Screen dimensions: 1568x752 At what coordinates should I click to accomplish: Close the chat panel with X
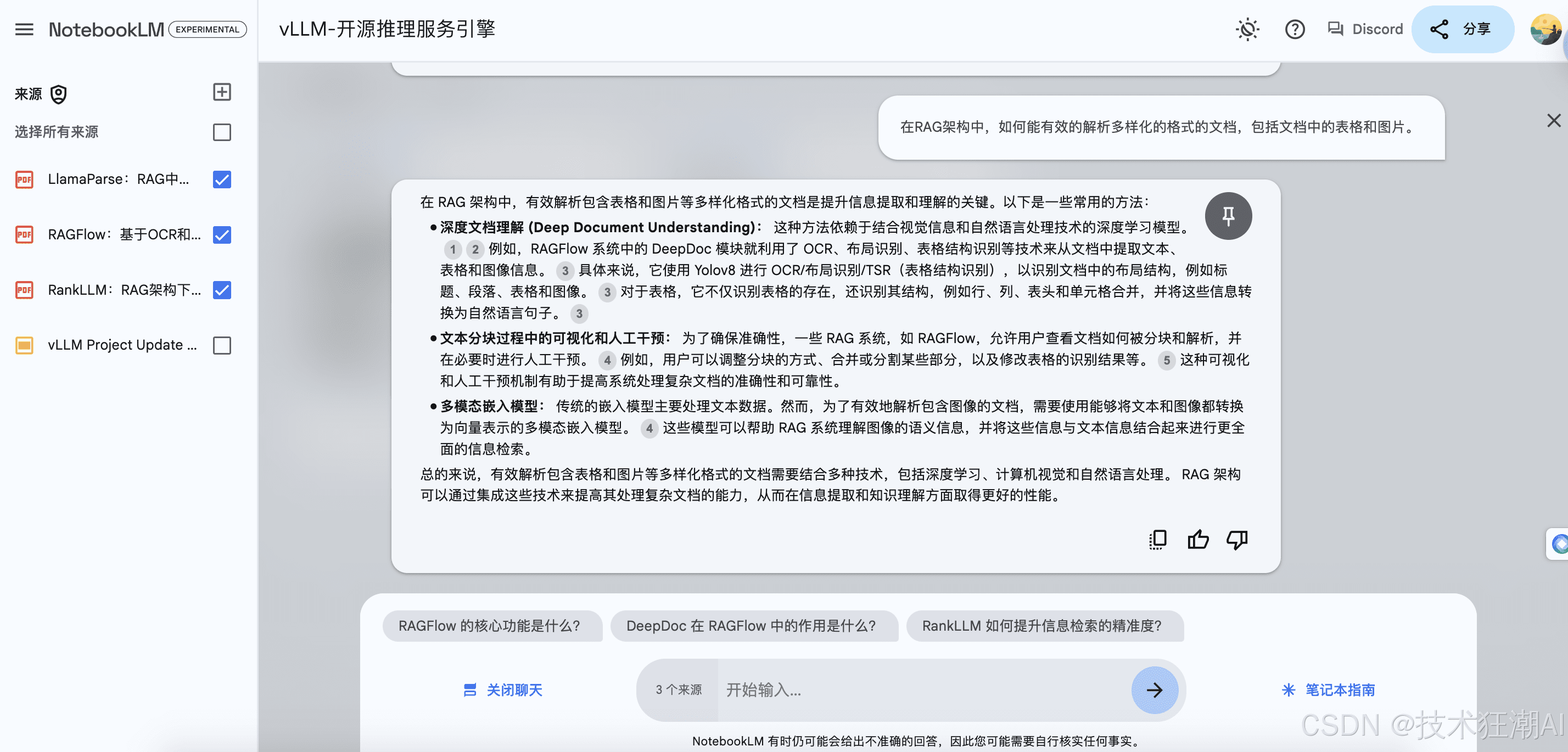(x=1553, y=120)
